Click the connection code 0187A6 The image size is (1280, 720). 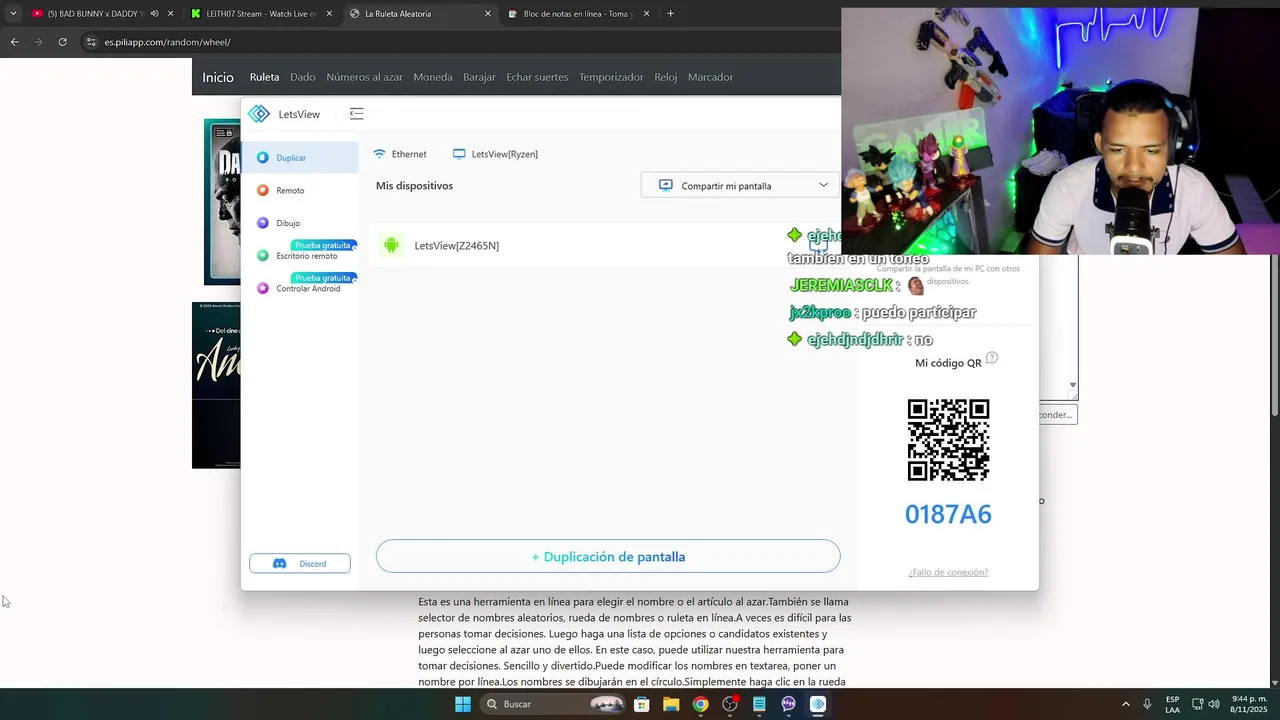[948, 514]
